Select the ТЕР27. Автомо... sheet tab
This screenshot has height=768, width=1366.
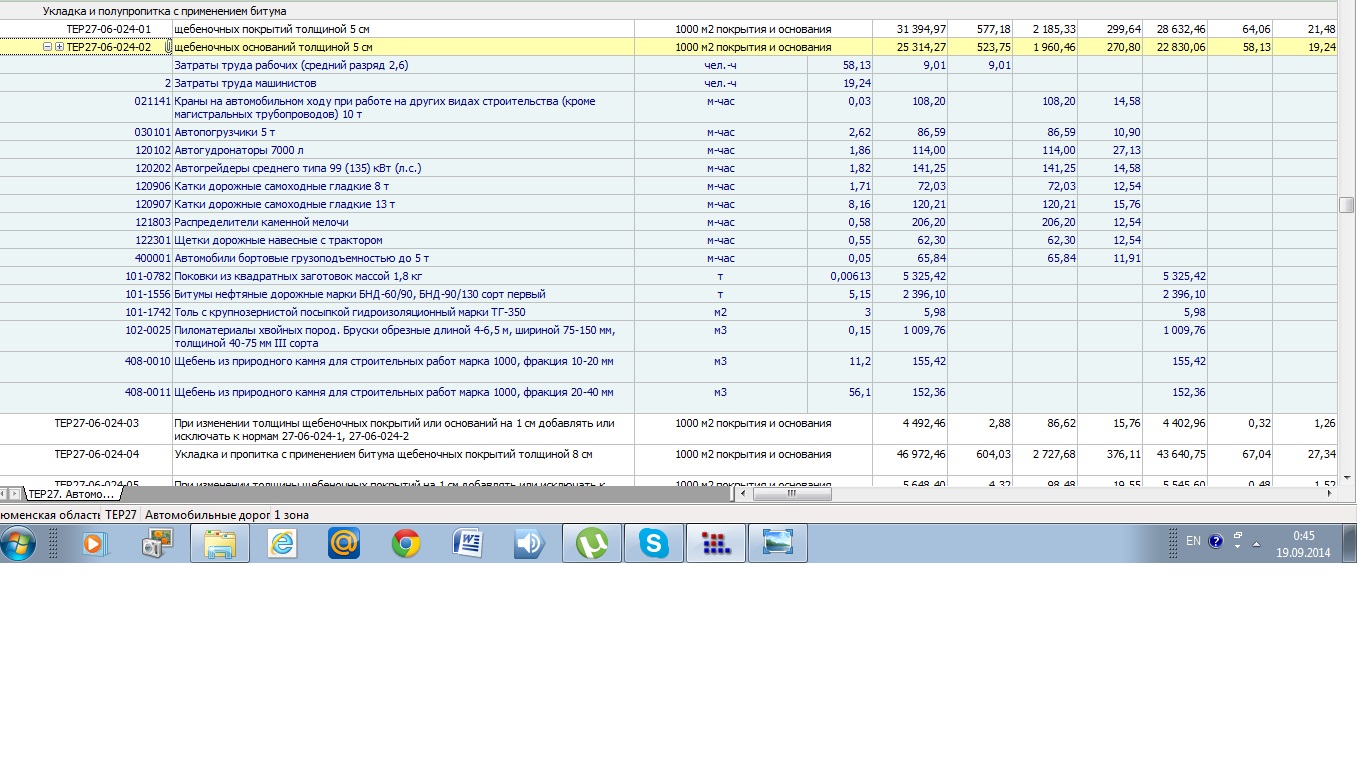pos(72,494)
